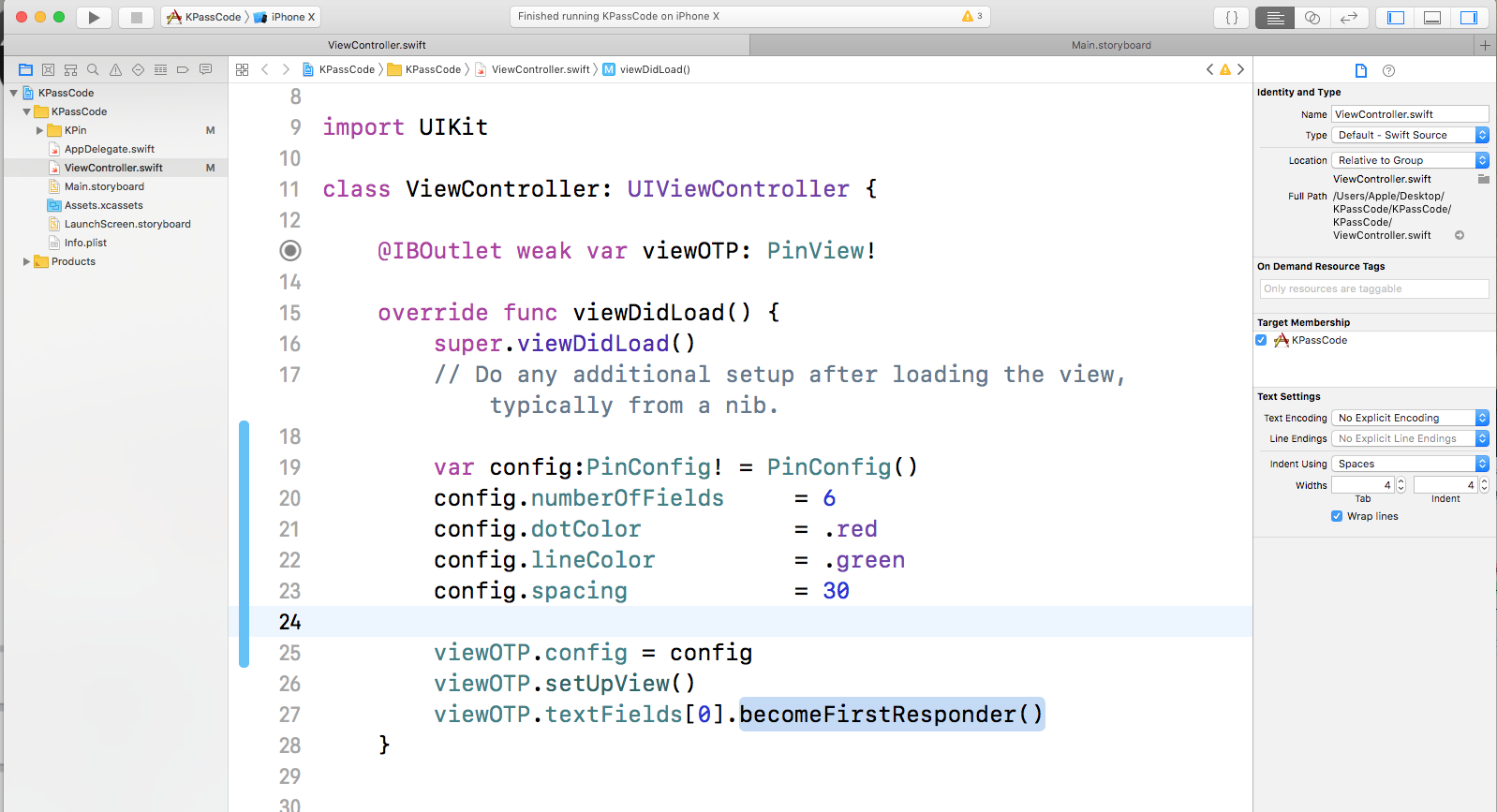The width and height of the screenshot is (1497, 812).
Task: Toggle the Wrap lines checkbox
Action: click(1337, 516)
